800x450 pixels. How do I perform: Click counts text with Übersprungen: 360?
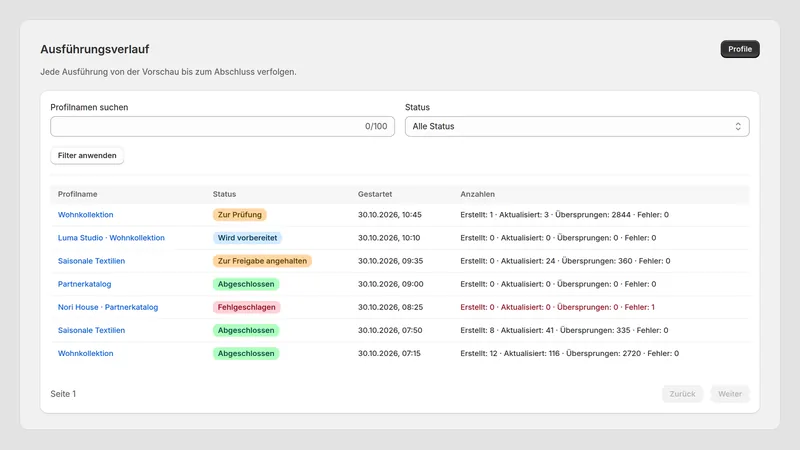click(x=565, y=261)
